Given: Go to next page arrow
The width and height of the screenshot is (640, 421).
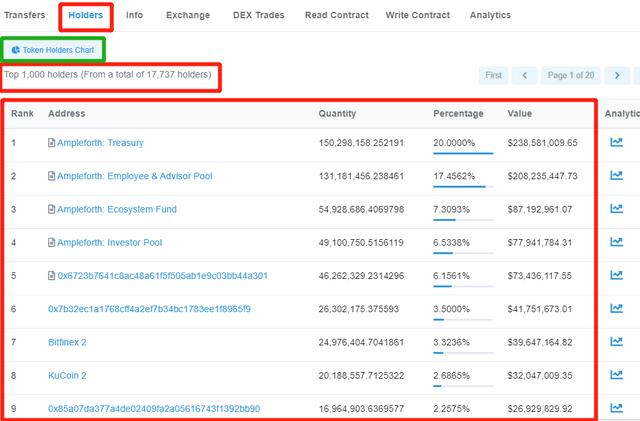Looking at the screenshot, I should (x=617, y=76).
